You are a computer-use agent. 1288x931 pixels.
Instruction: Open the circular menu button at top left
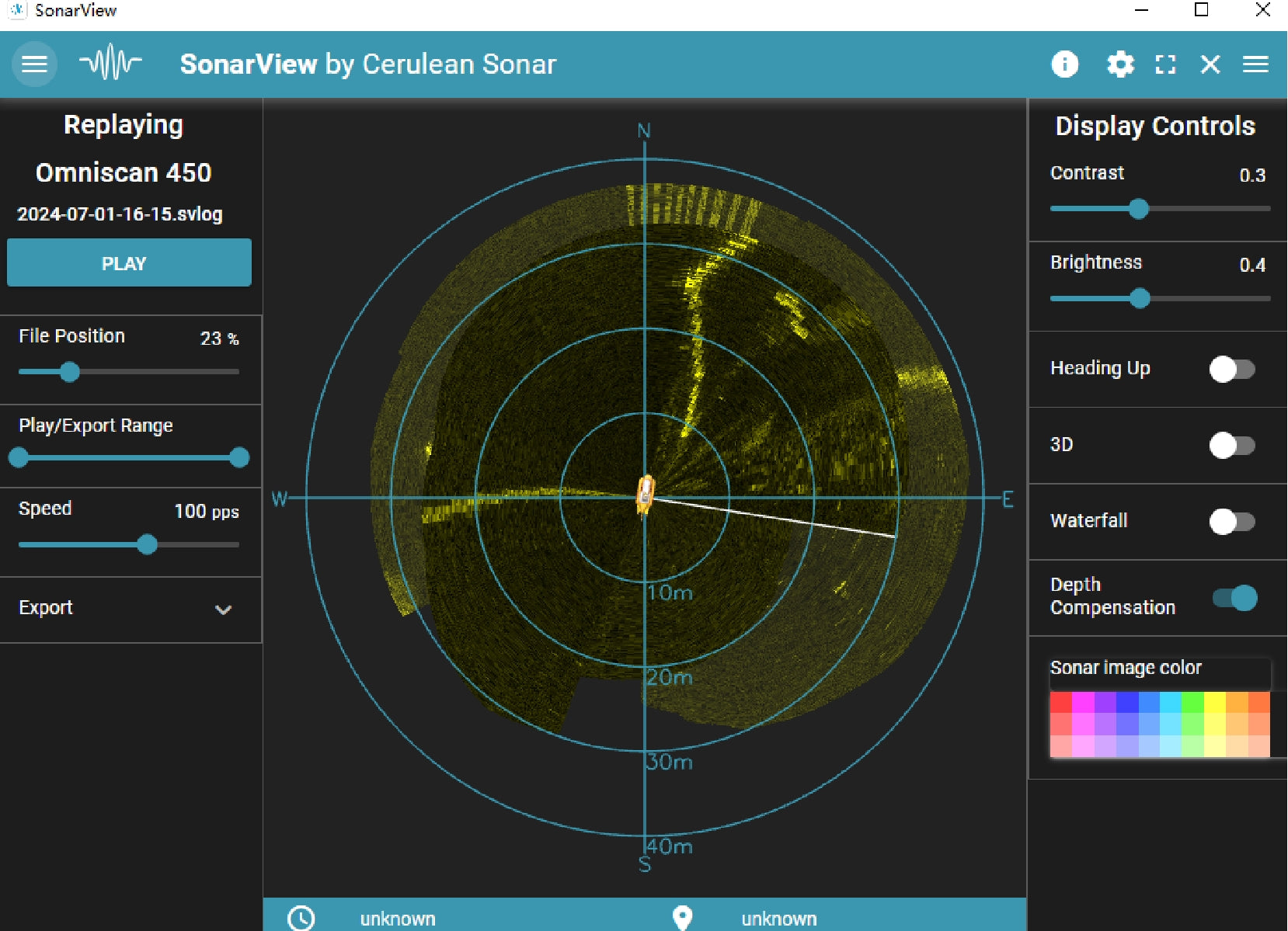(x=34, y=64)
